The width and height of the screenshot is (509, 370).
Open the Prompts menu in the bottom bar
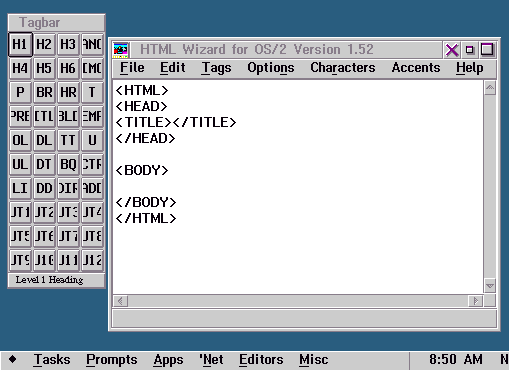click(112, 360)
